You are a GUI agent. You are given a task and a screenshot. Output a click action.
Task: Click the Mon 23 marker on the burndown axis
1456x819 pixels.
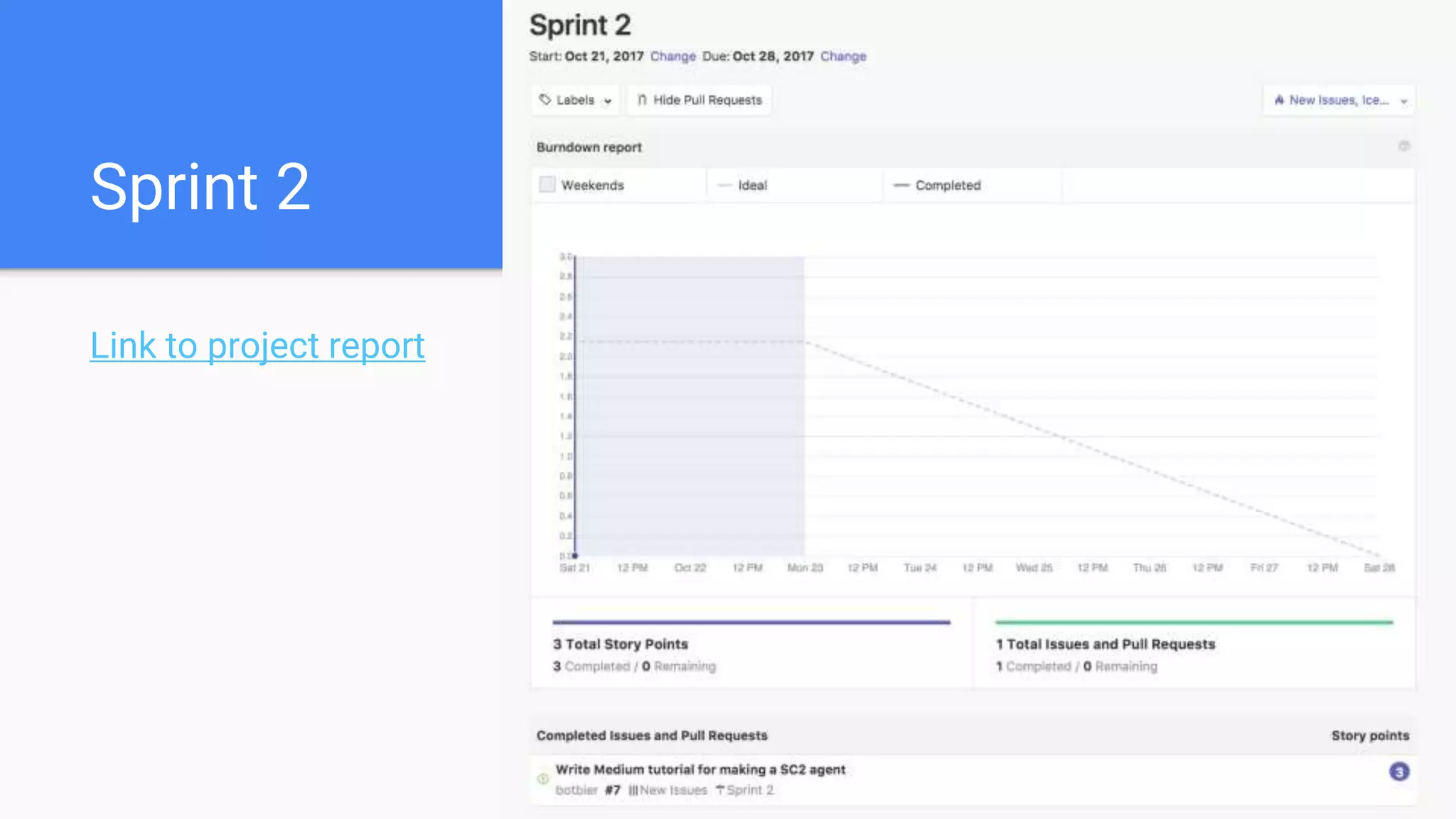click(805, 567)
